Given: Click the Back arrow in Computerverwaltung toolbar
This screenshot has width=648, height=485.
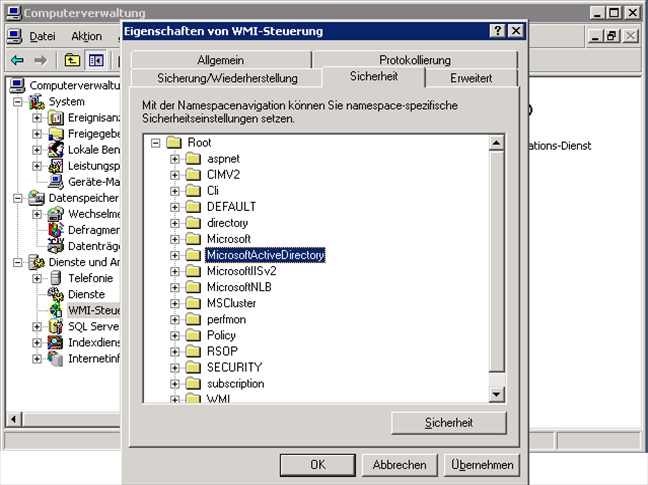Looking at the screenshot, I should pyautogui.click(x=17, y=61).
